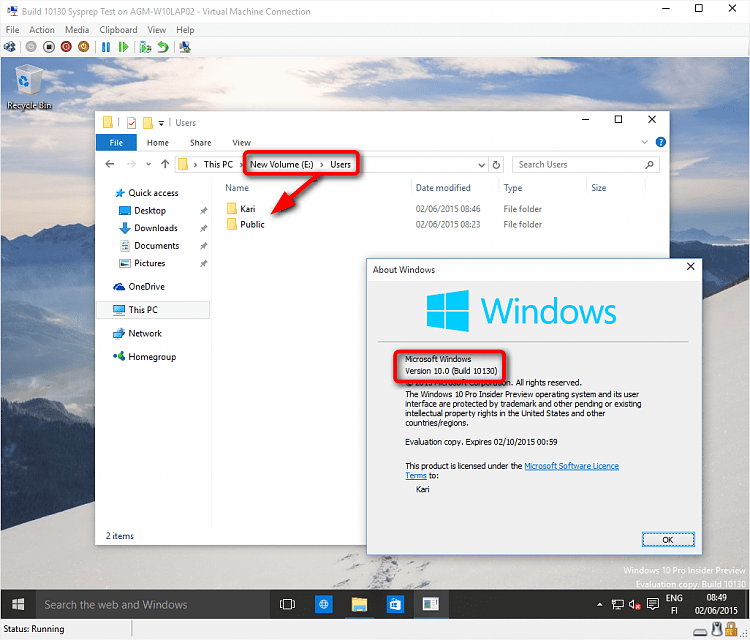Click the Properties quick access toolbar icon
Viewport: 750px width, 640px height.
(131, 123)
